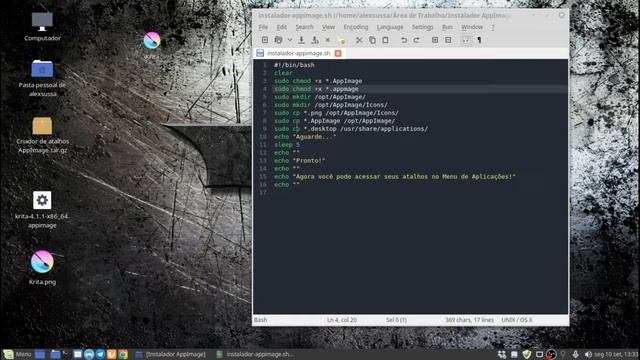Open the File menu
The width and height of the screenshot is (640, 360).
[x=263, y=27]
